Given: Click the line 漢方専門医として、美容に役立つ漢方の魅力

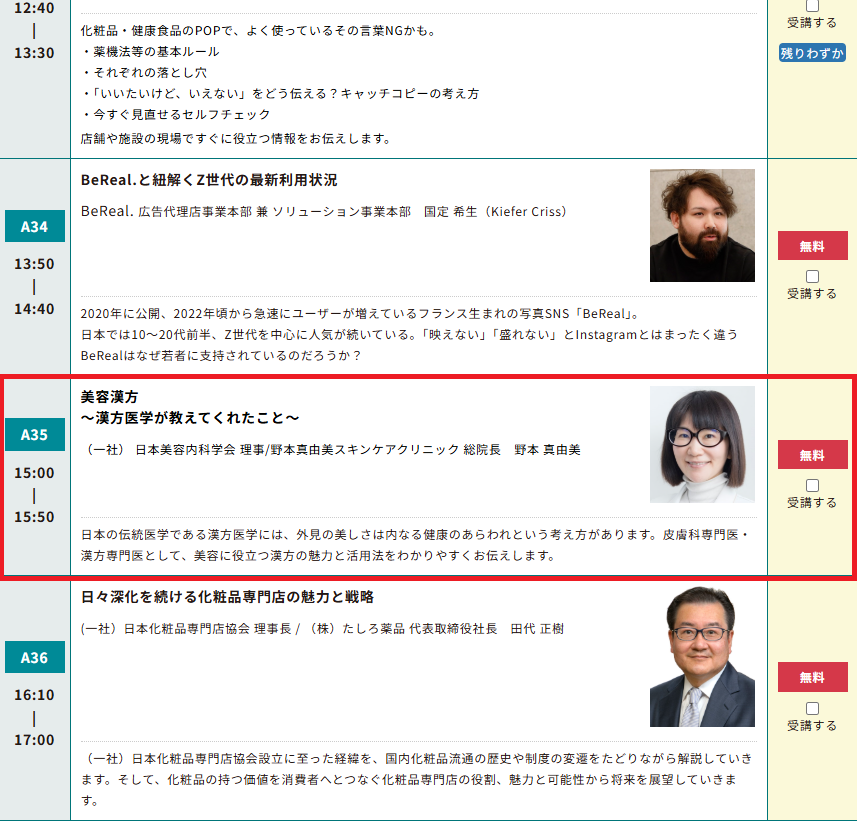Looking at the screenshot, I should [319, 556].
